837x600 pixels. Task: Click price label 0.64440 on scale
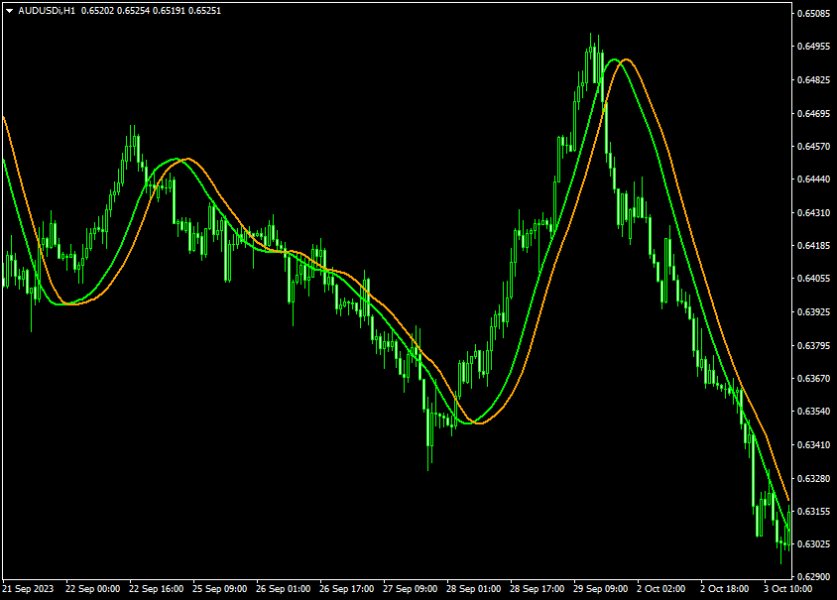814,179
